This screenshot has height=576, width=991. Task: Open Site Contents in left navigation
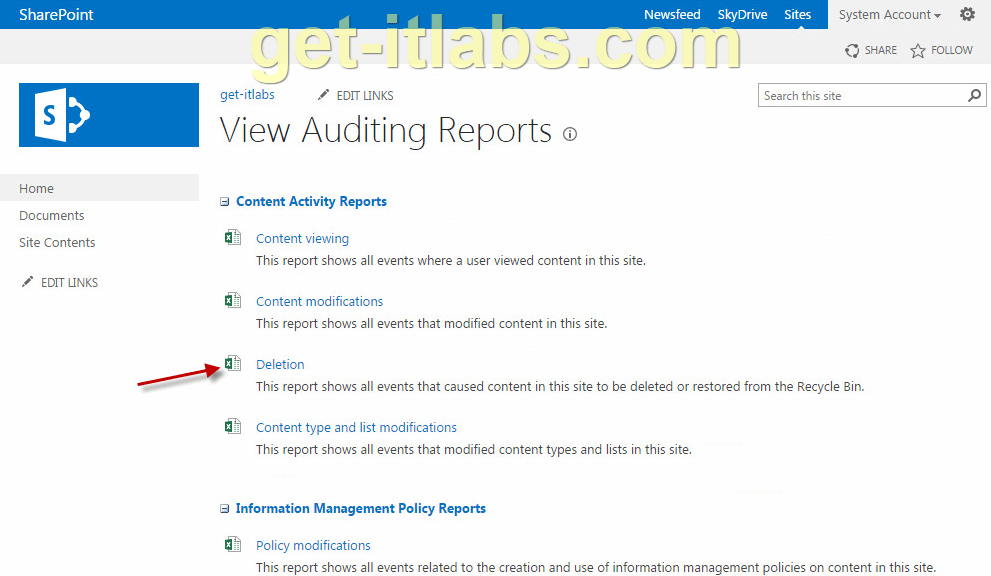tap(57, 243)
